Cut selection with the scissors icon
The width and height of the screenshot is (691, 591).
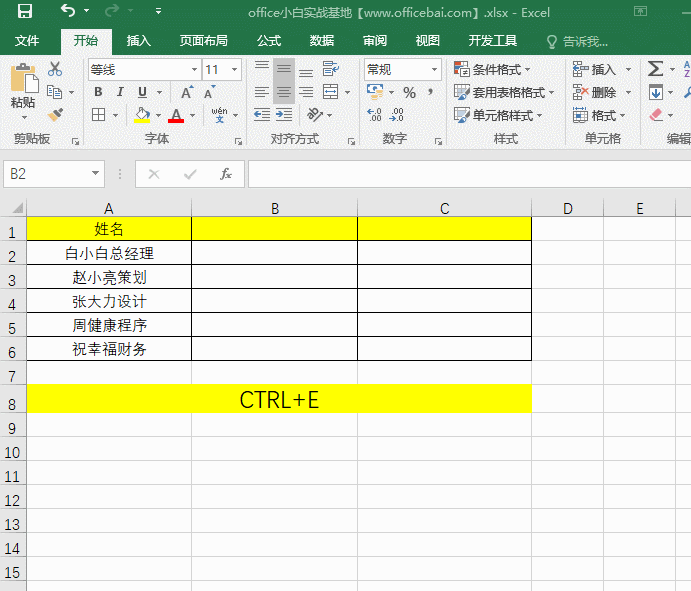point(55,69)
